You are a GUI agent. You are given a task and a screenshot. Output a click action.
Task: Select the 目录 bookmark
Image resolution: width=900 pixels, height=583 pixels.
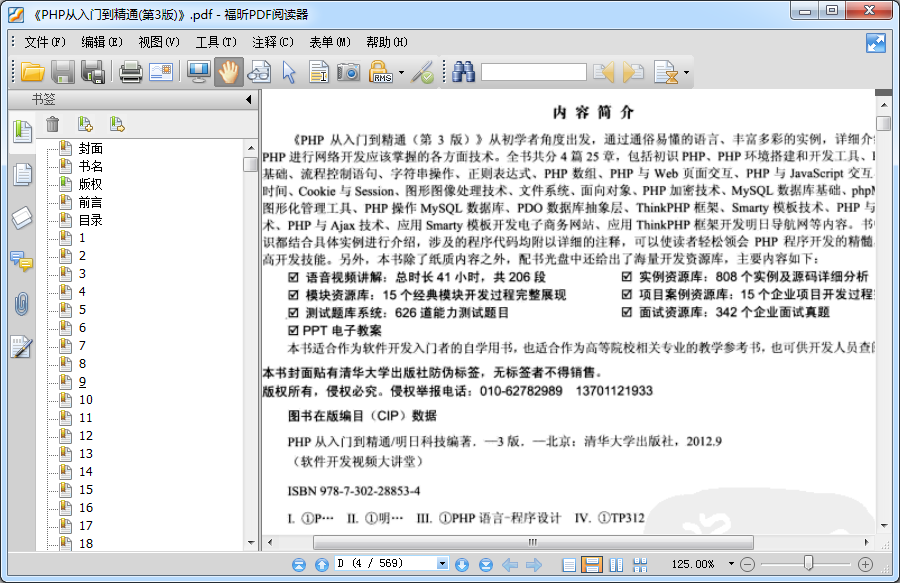90,220
